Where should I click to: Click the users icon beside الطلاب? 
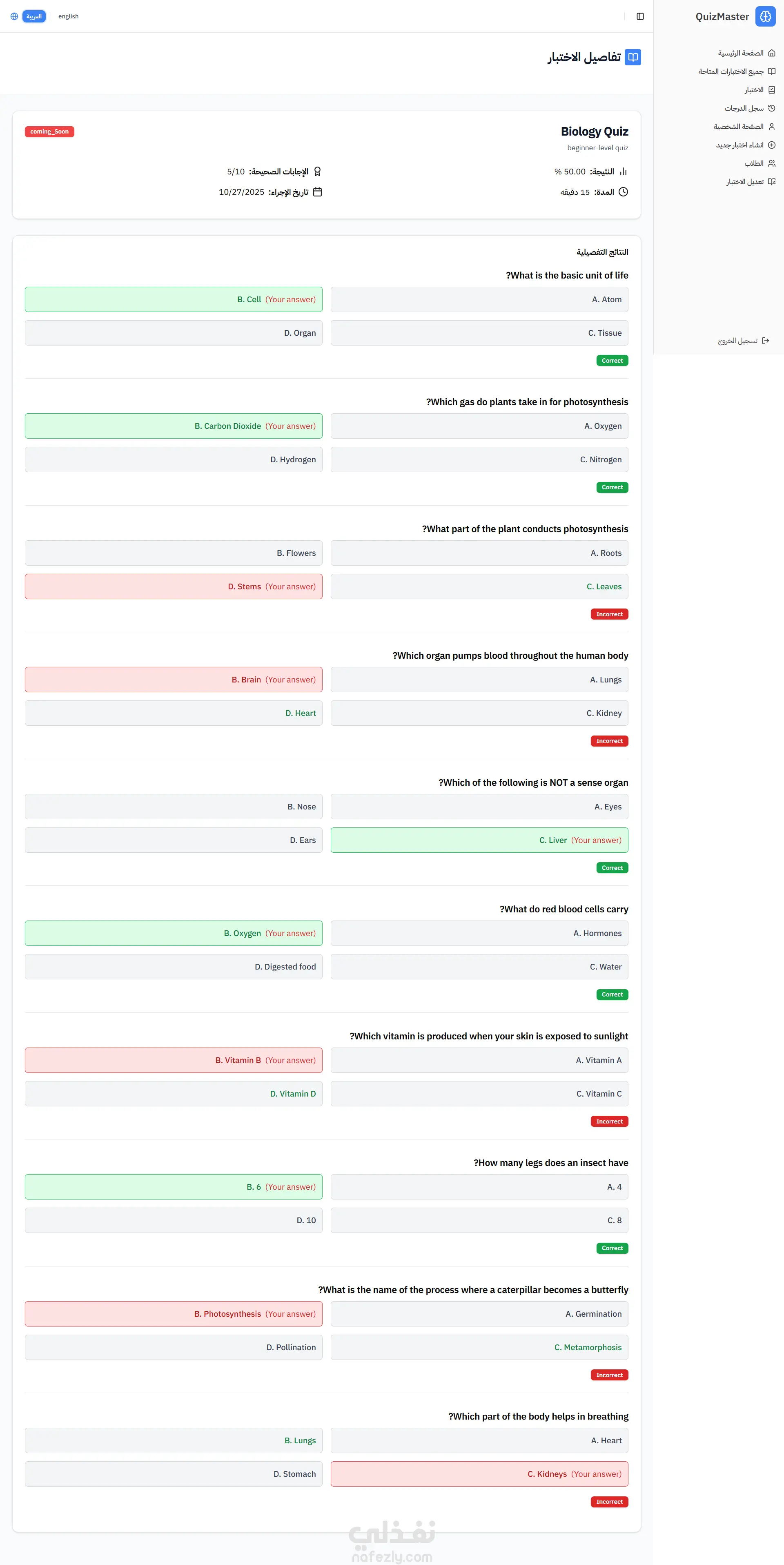tap(771, 163)
